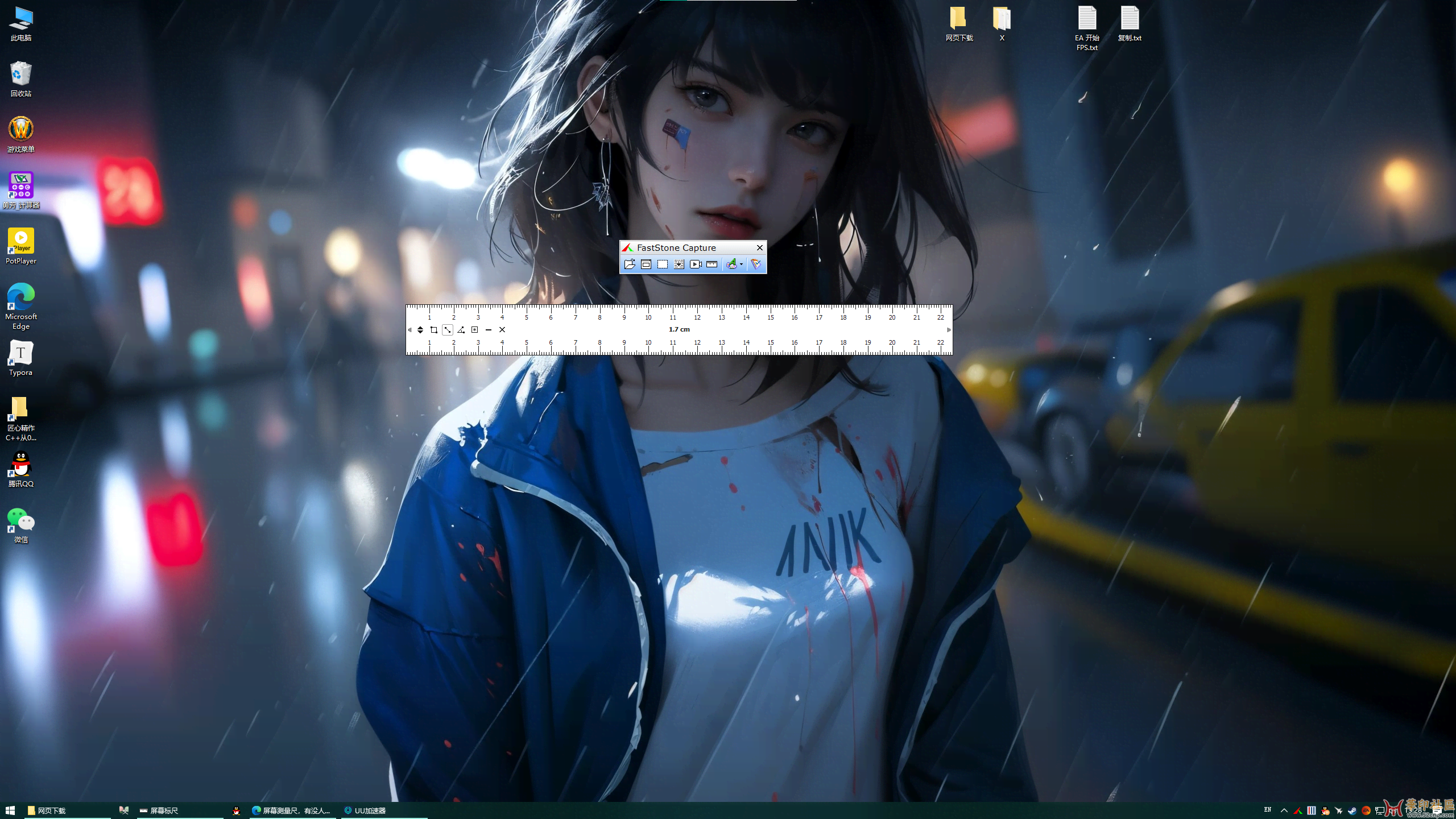Launch the screen recorder tool
1456x819 pixels.
pos(695,264)
